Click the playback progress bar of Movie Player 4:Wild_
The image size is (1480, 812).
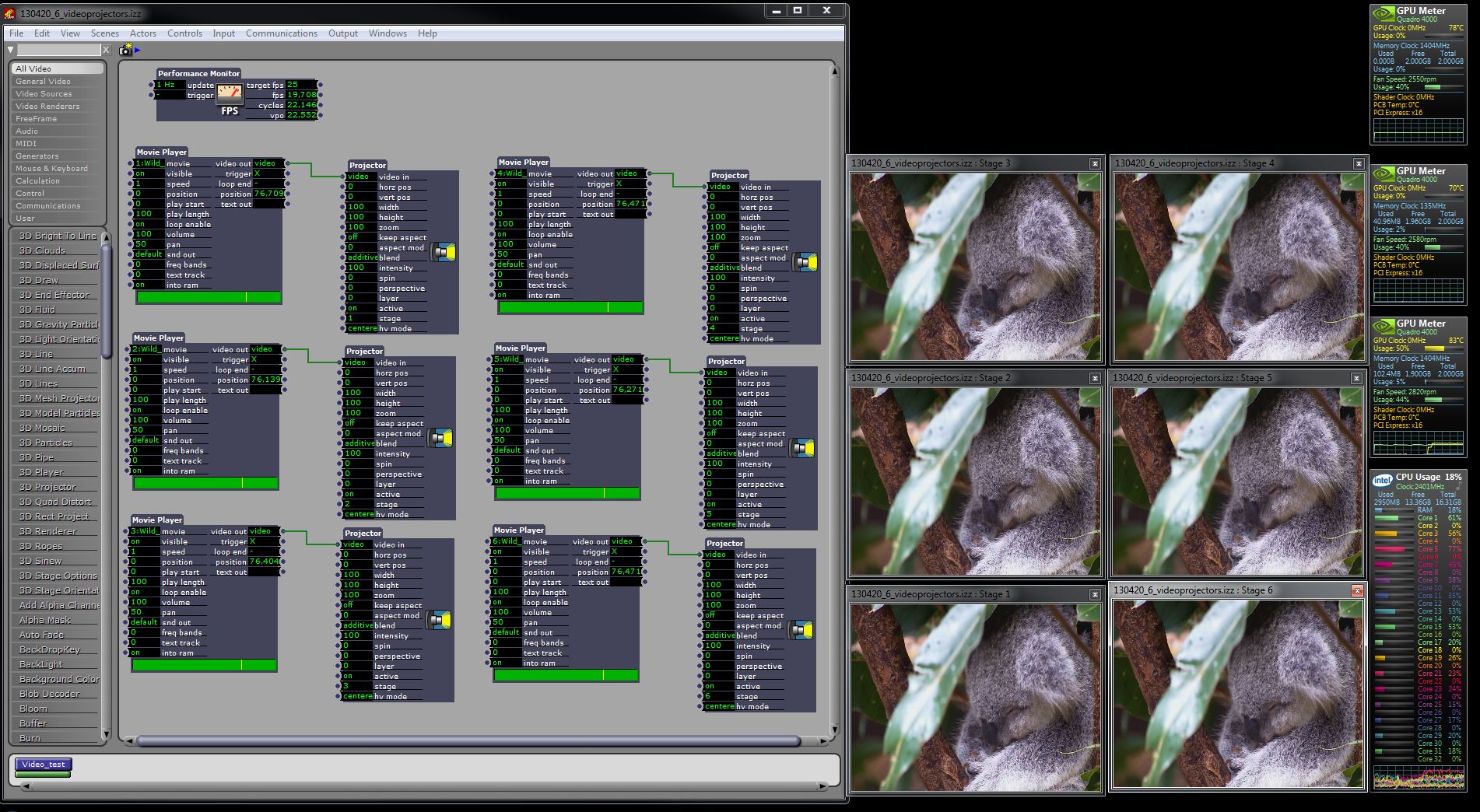[x=570, y=307]
